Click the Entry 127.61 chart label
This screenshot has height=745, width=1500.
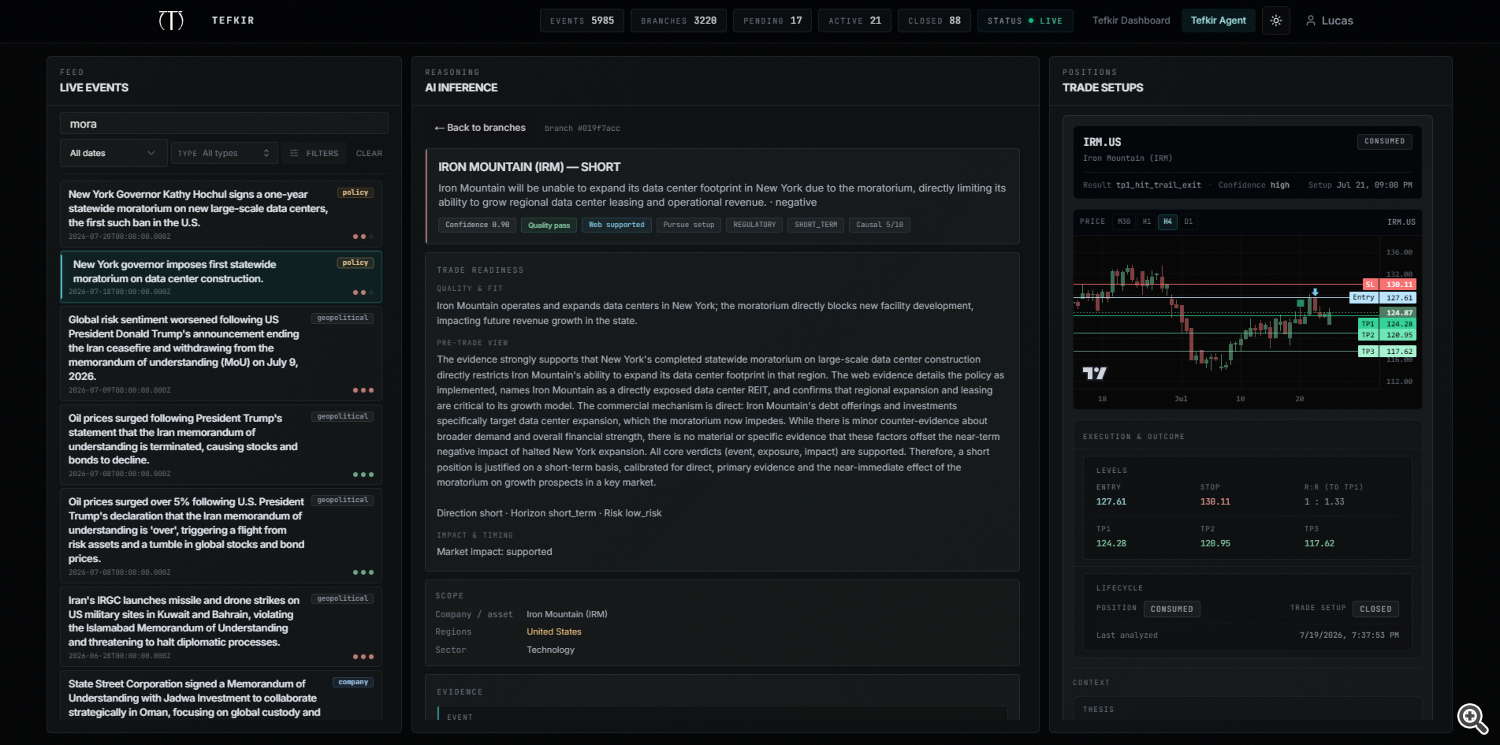tap(1382, 298)
